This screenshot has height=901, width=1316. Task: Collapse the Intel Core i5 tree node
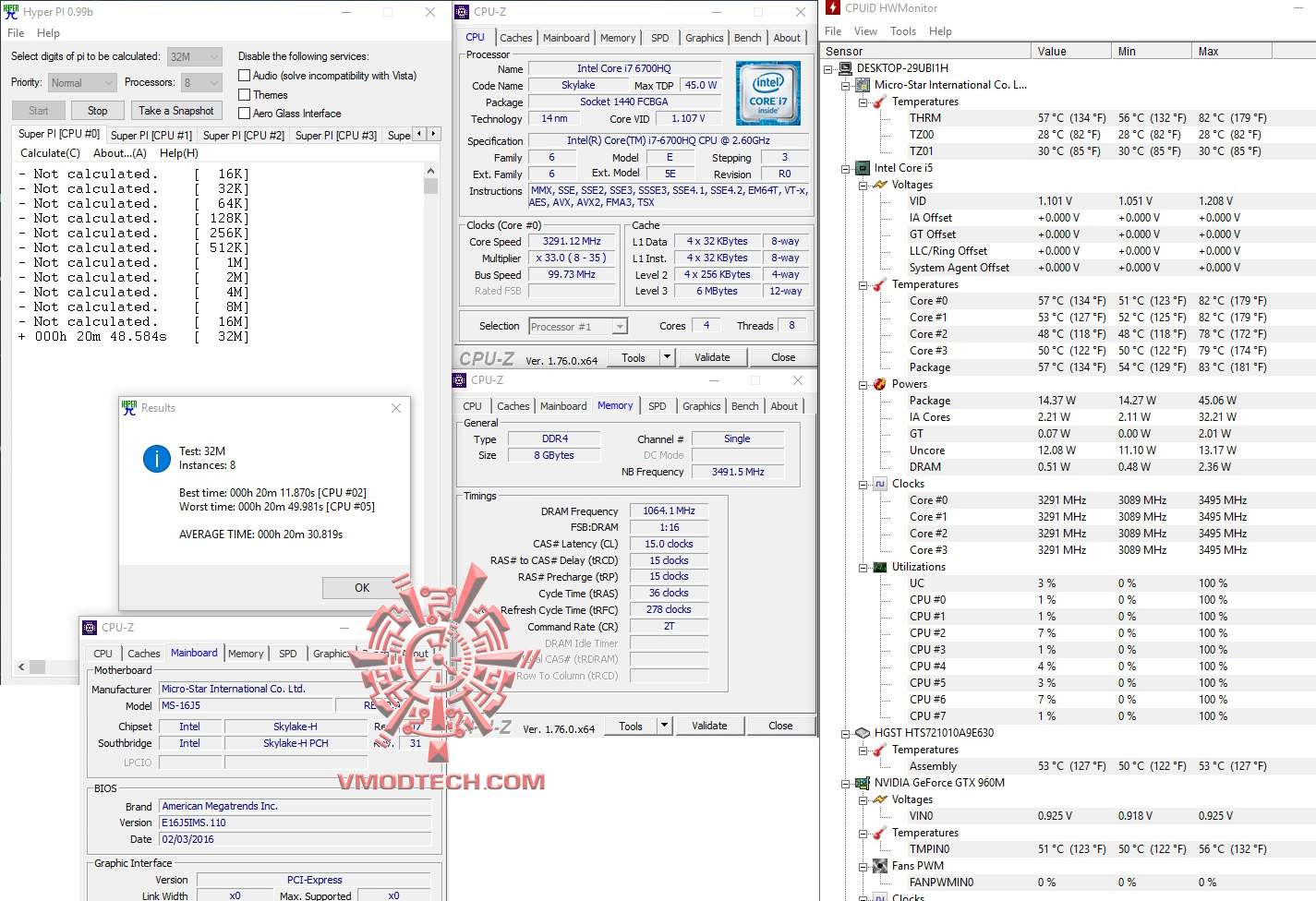[x=845, y=167]
